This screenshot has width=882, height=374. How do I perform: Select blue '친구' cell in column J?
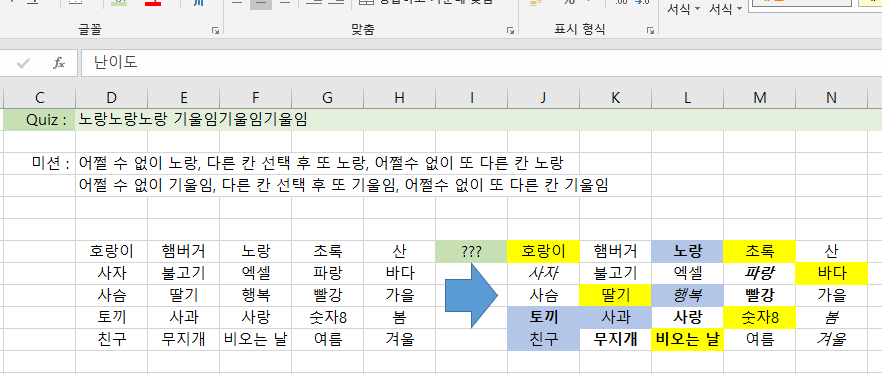tap(543, 339)
